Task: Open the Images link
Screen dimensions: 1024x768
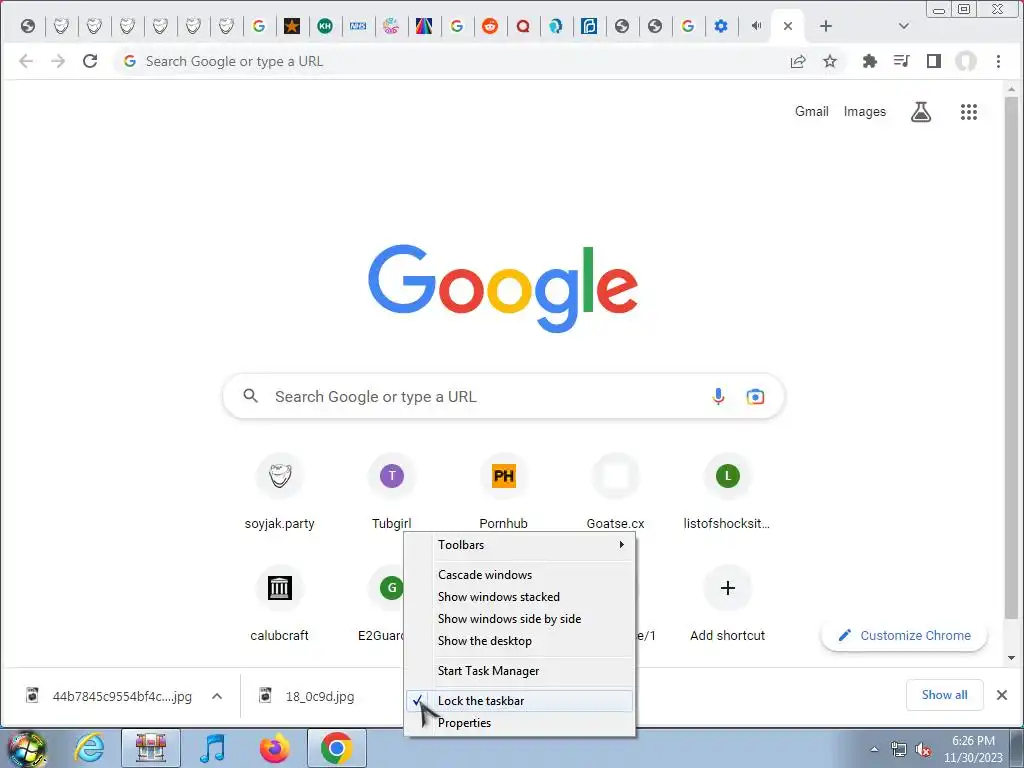Action: click(865, 112)
